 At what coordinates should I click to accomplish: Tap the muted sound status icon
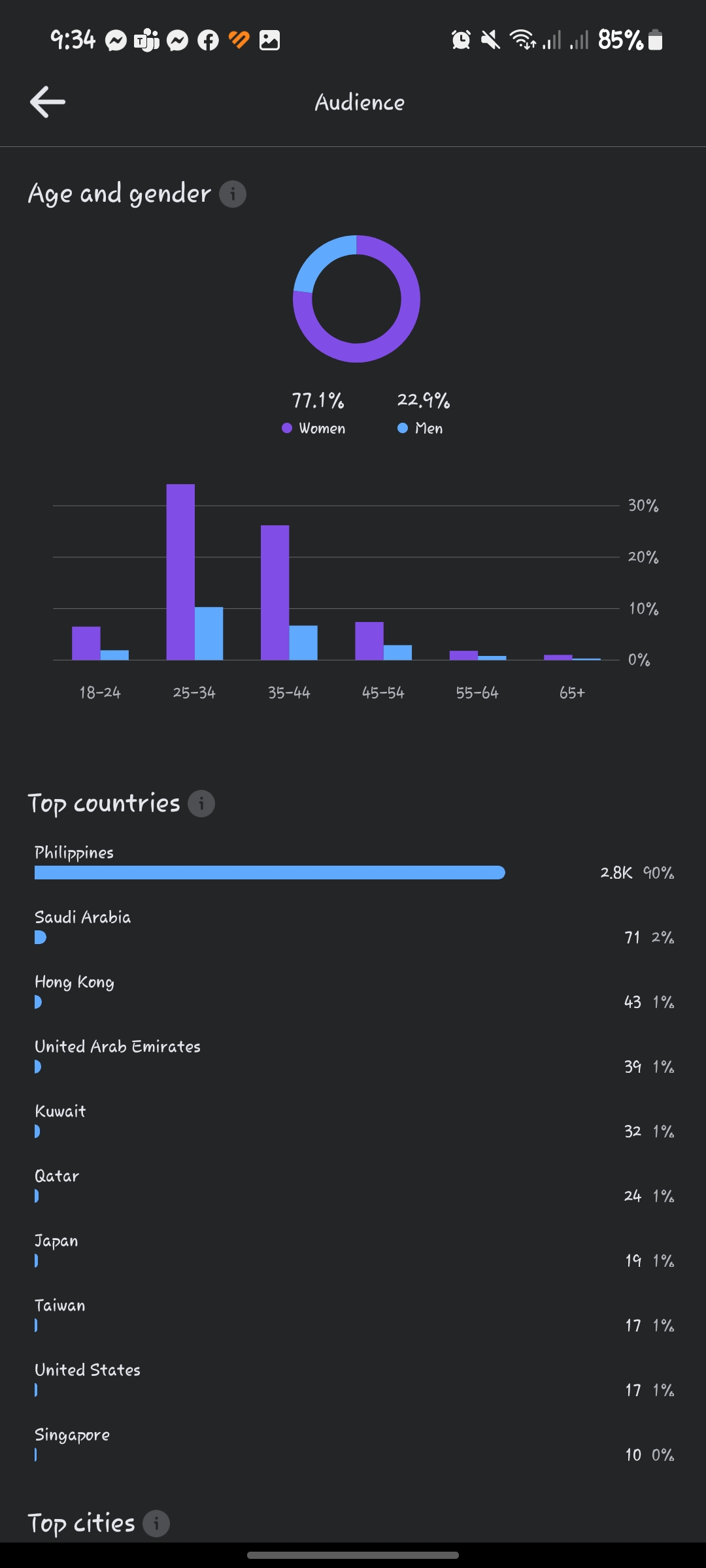point(490,41)
